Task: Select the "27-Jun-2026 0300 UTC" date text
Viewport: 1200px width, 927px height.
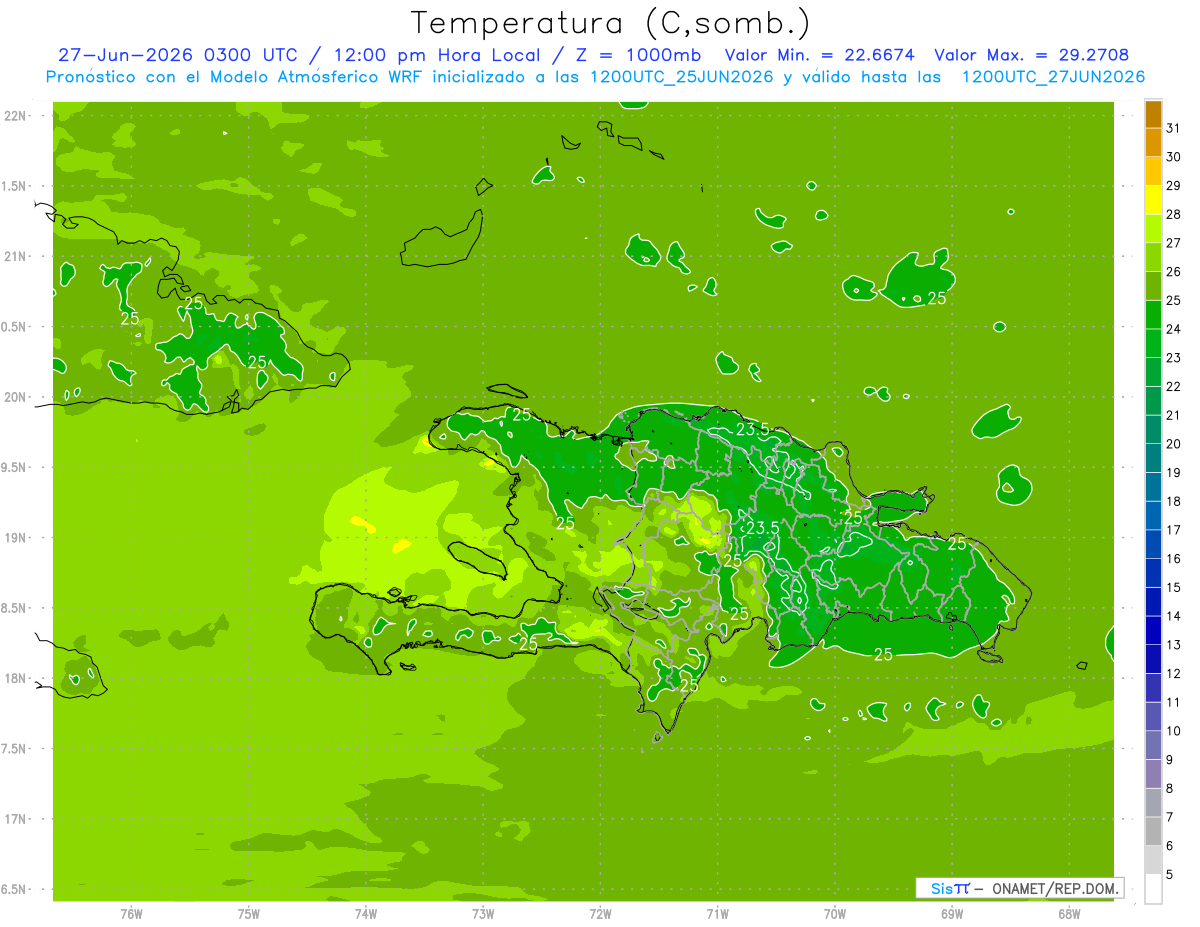Action: pyautogui.click(x=177, y=55)
